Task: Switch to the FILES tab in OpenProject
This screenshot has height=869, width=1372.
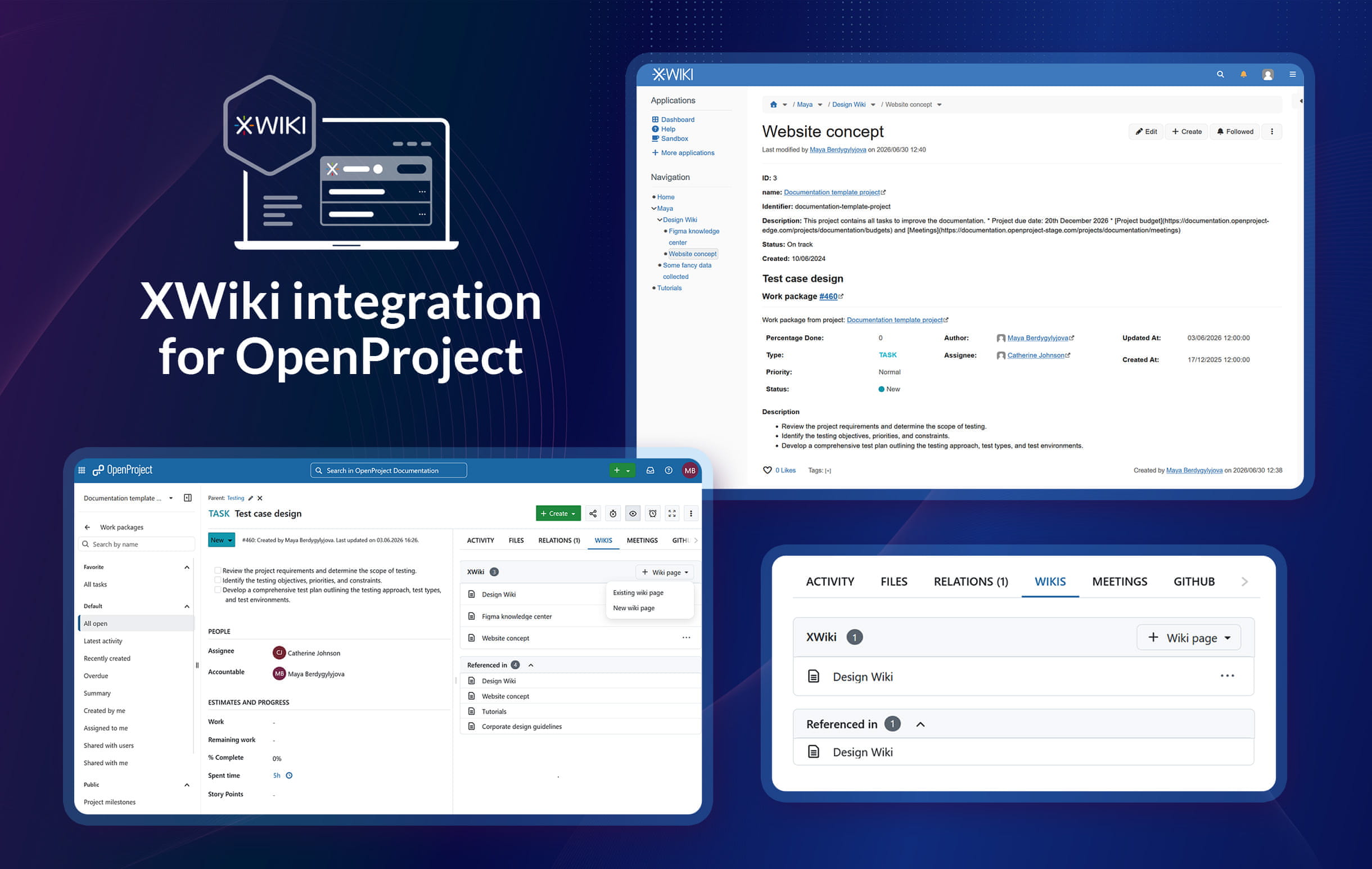Action: coord(516,540)
